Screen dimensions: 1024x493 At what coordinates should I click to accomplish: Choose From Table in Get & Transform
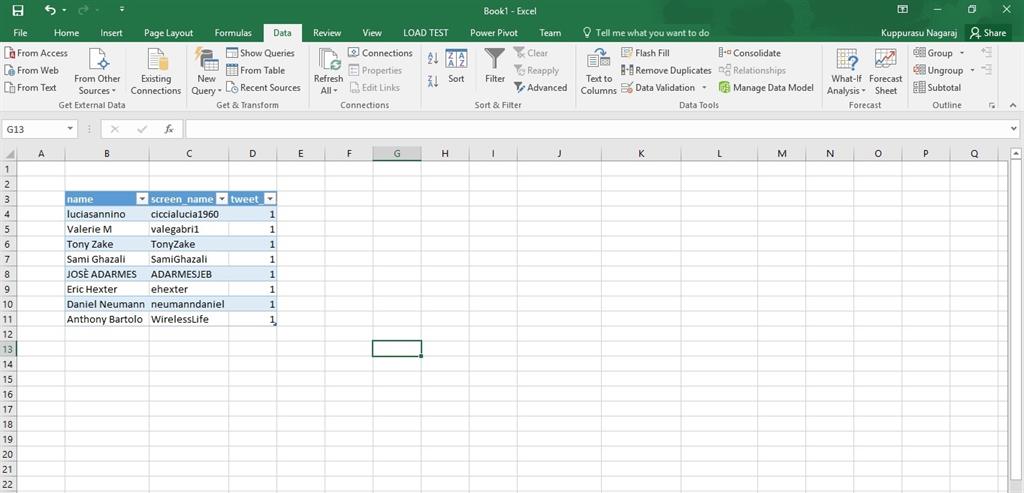pyautogui.click(x=255, y=70)
